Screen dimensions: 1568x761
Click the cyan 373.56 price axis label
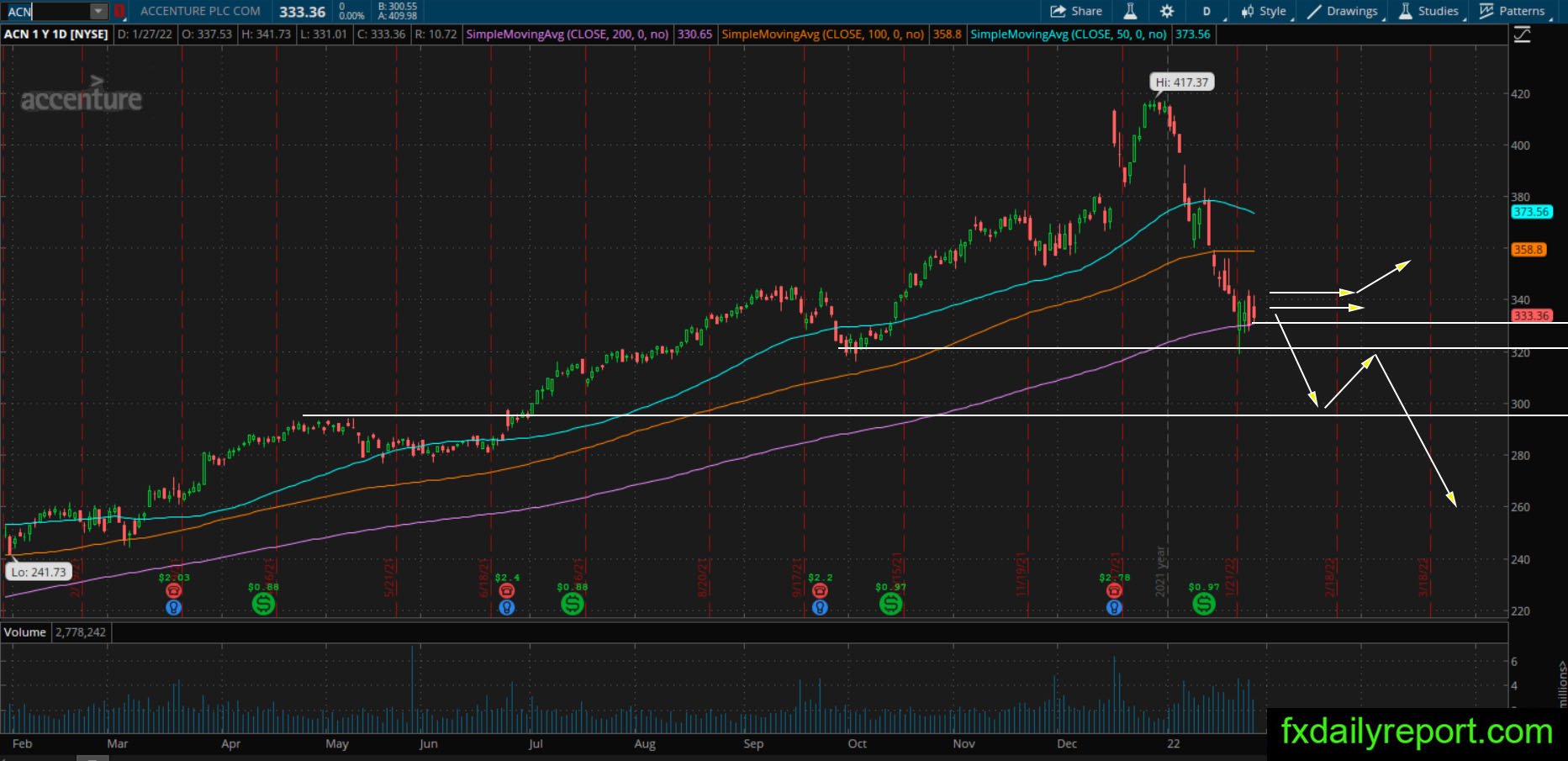[x=1531, y=212]
